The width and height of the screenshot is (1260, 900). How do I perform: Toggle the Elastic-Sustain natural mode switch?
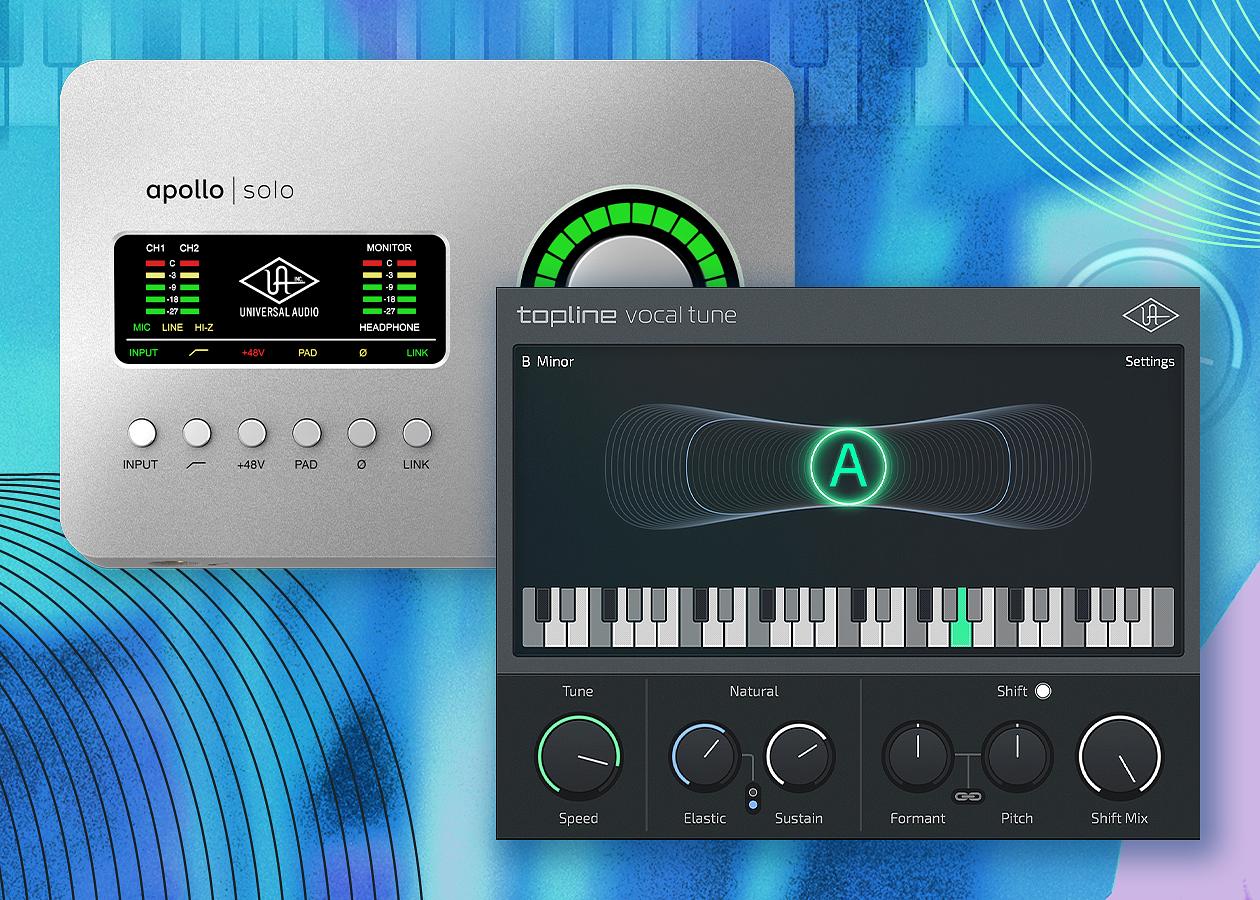coord(753,797)
